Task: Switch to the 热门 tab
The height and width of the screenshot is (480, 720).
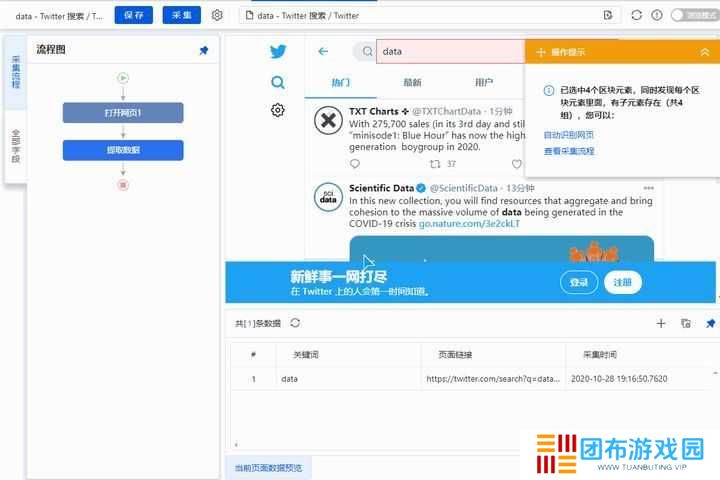Action: [341, 83]
